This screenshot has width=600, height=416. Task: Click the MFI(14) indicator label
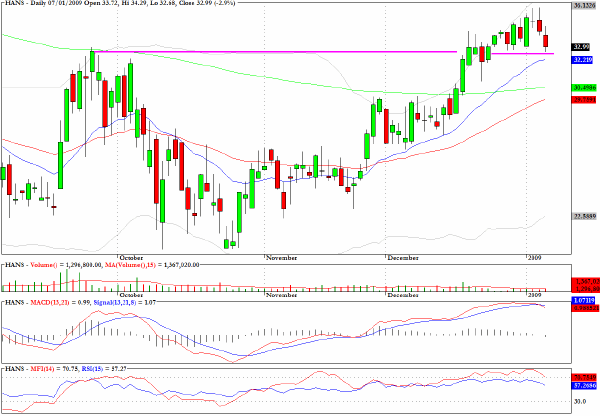[x=42, y=369]
